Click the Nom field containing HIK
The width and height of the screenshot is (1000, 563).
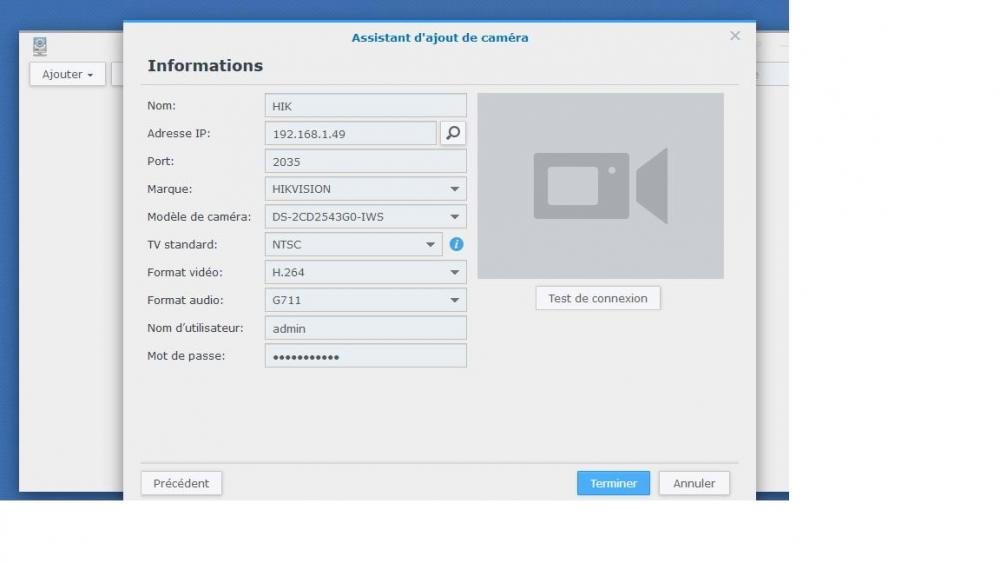coord(365,106)
